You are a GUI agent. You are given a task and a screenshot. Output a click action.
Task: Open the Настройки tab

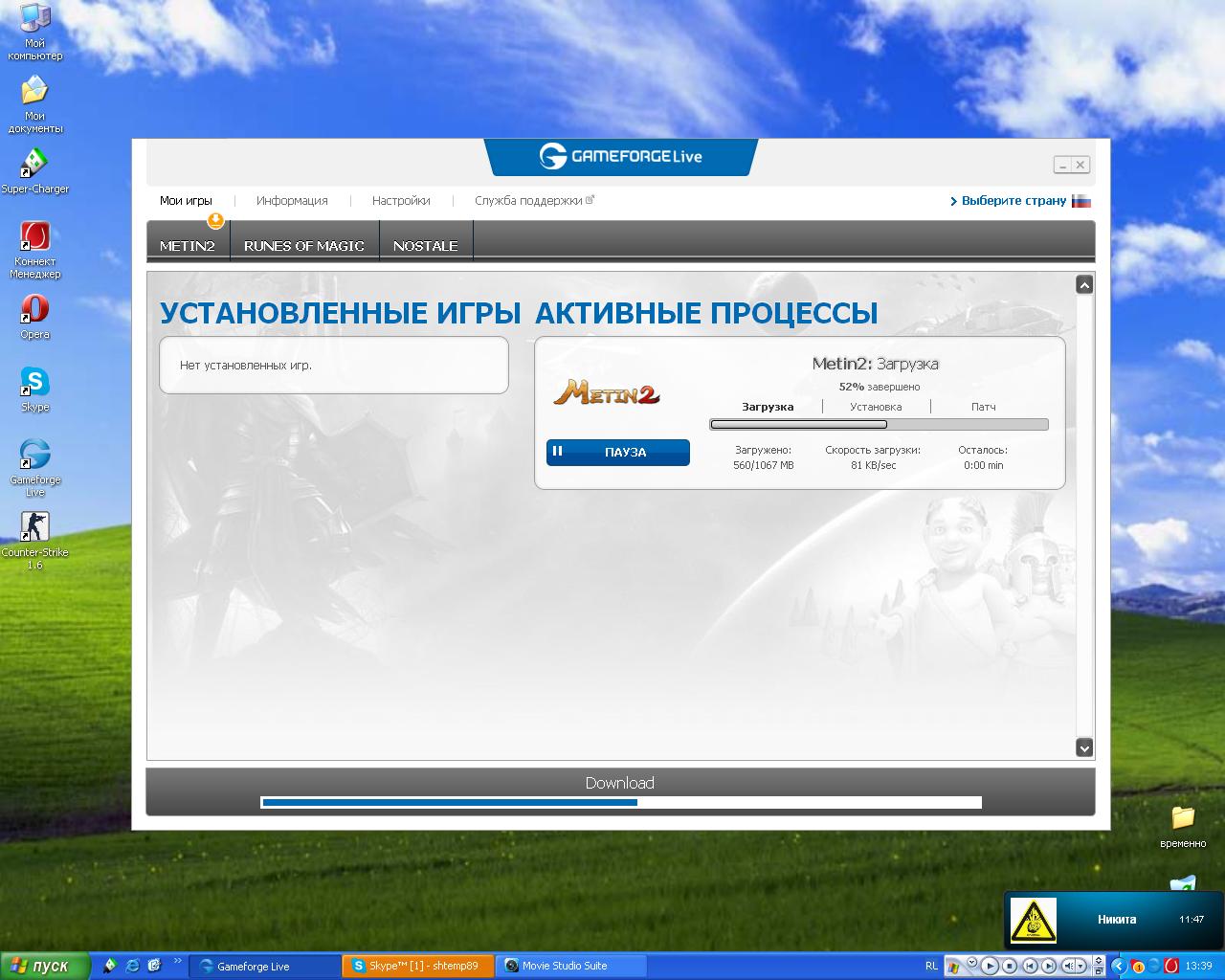[x=401, y=201]
